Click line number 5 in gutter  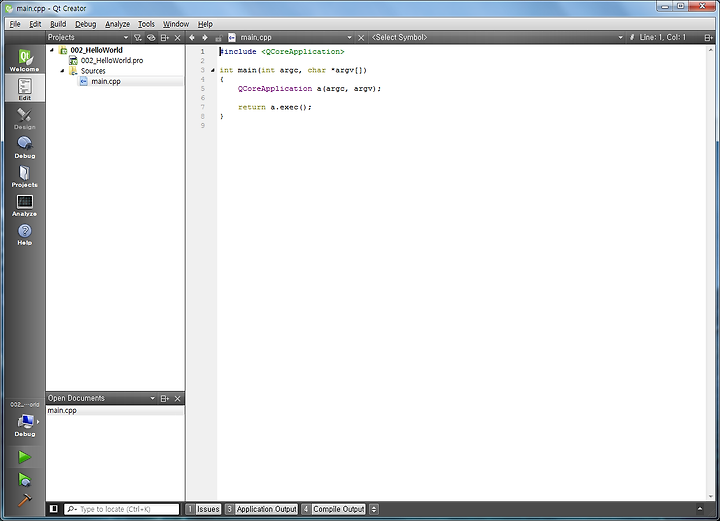pos(202,89)
